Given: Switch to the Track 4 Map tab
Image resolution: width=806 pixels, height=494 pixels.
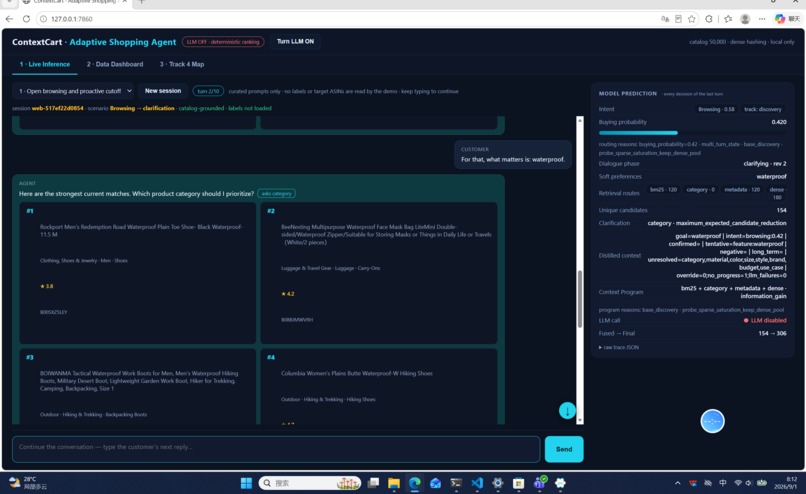Looking at the screenshot, I should tap(182, 64).
